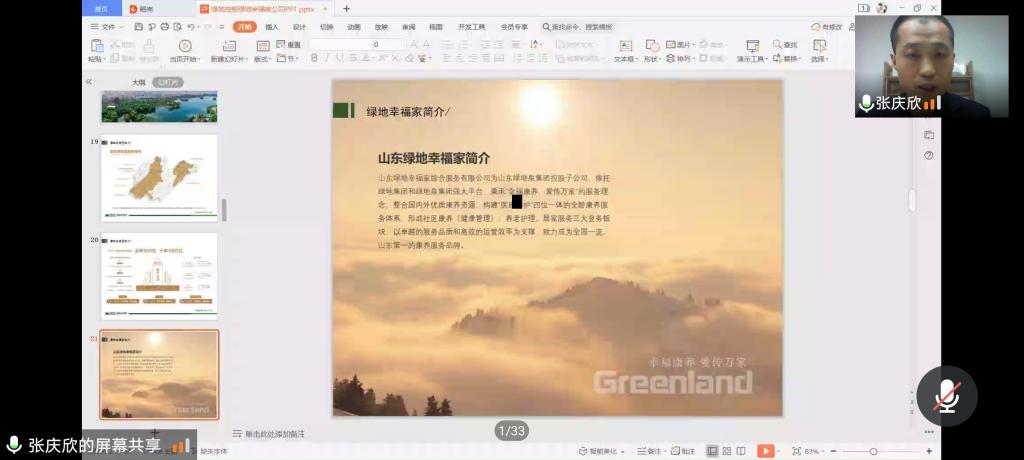Adjust the zoom slider in status bar
Image resolution: width=1024 pixels, height=460 pixels.
coord(873,451)
